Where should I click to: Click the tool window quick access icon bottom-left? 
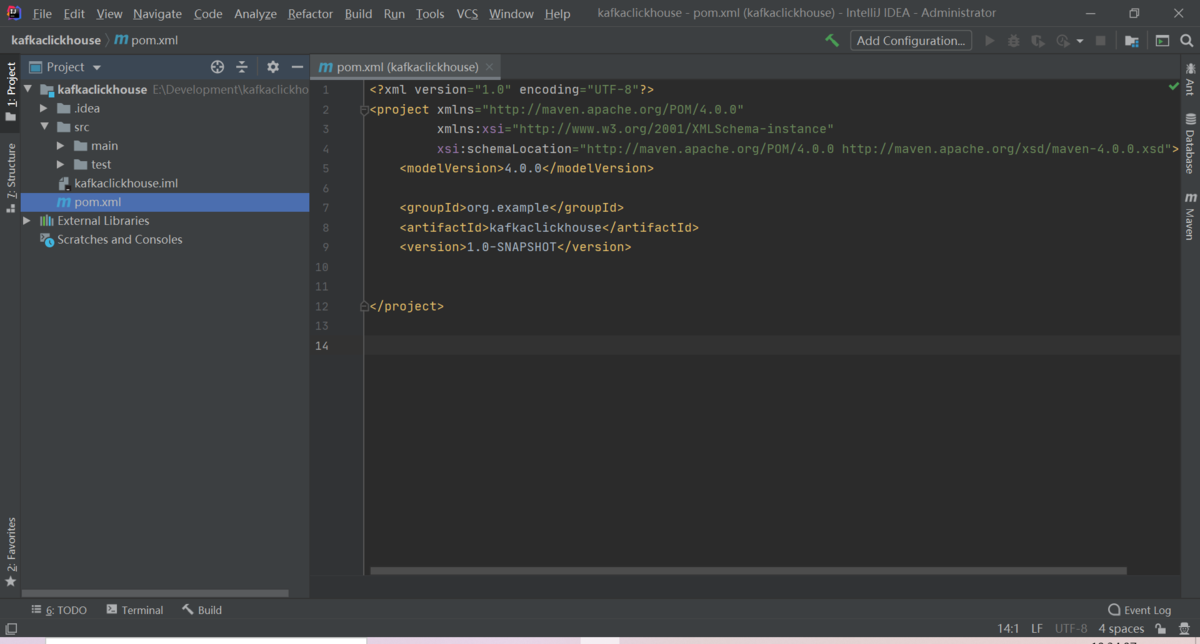tap(11, 629)
